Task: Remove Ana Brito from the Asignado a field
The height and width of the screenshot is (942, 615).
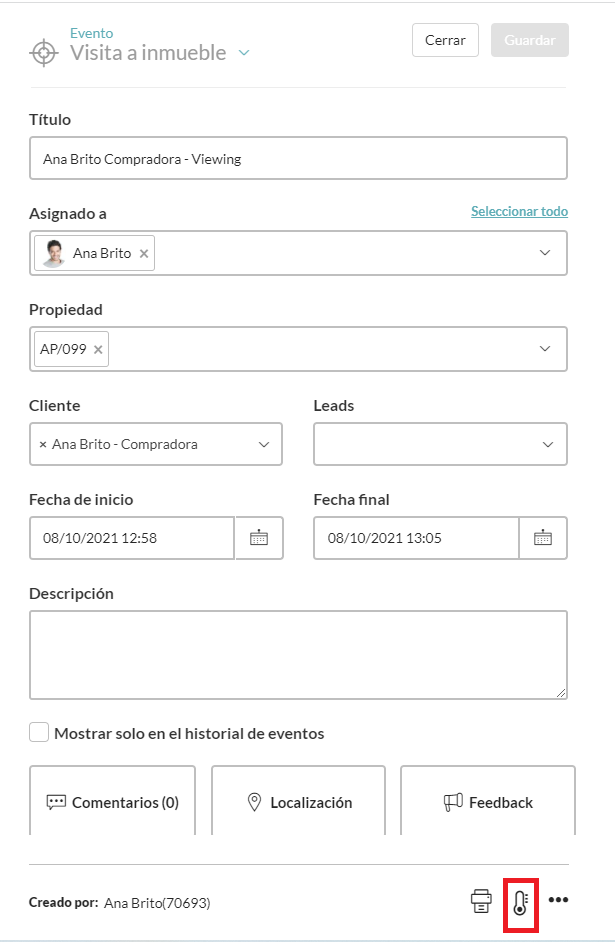Action: coord(144,254)
